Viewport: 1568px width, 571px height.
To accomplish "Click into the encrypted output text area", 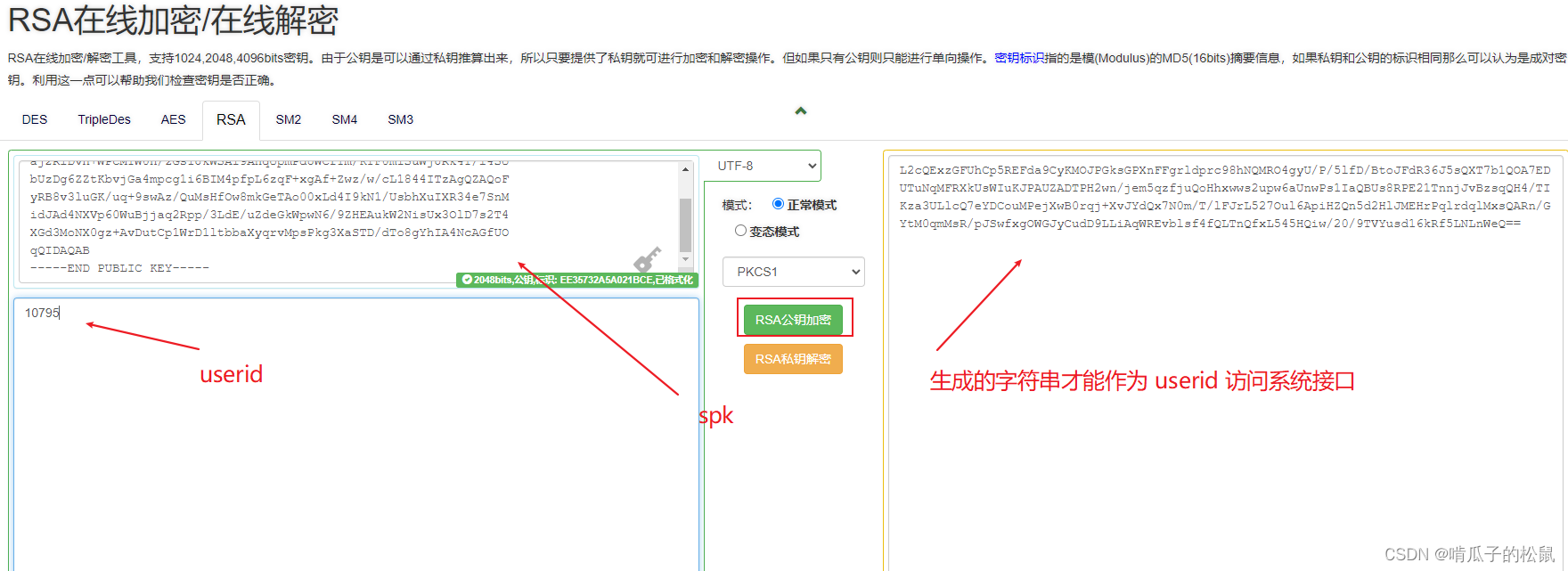I will click(x=1228, y=363).
